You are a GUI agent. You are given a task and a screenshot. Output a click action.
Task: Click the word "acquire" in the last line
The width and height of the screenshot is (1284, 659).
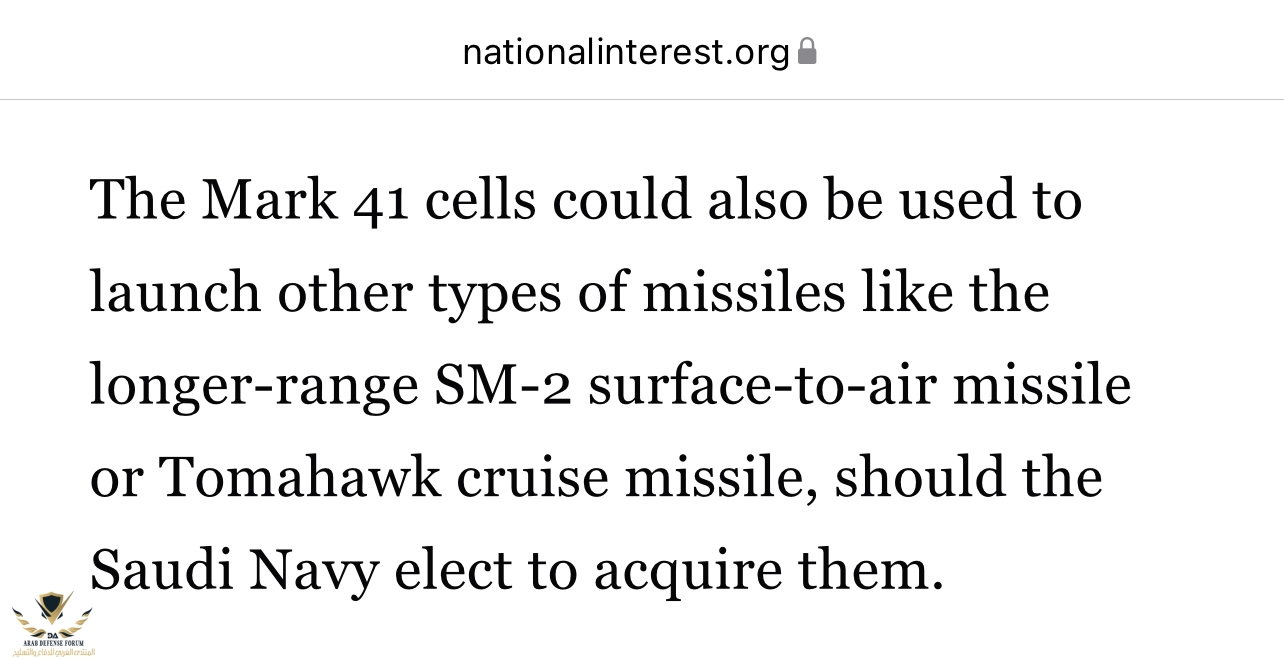click(x=687, y=572)
